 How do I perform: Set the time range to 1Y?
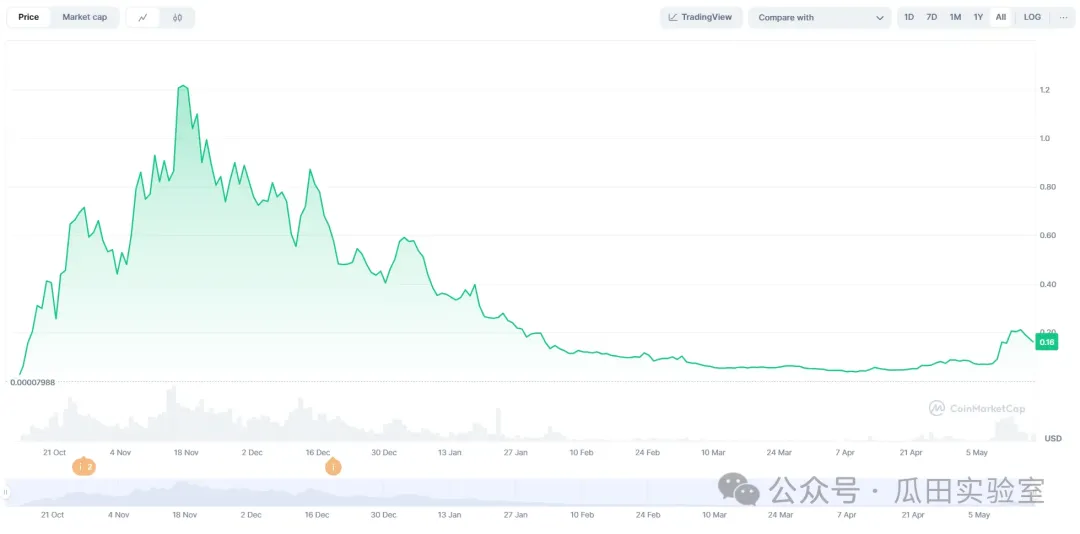click(x=978, y=17)
